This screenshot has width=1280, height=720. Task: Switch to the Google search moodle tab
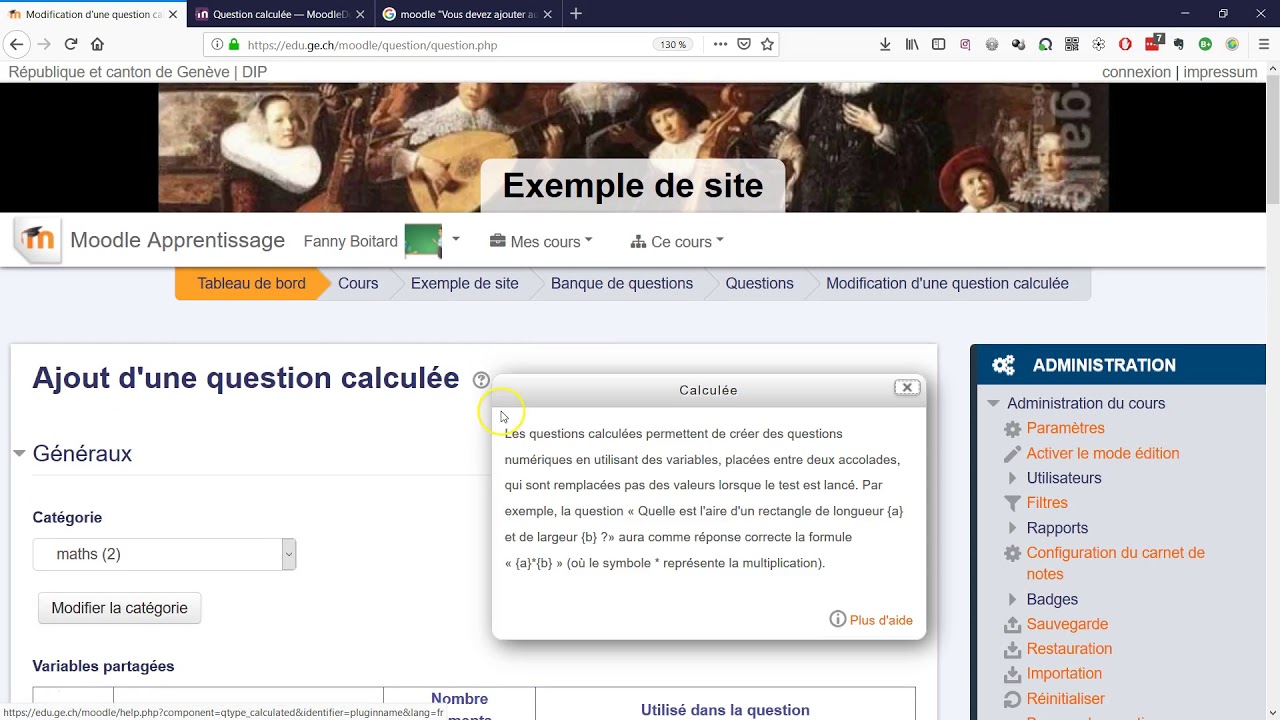tap(468, 14)
